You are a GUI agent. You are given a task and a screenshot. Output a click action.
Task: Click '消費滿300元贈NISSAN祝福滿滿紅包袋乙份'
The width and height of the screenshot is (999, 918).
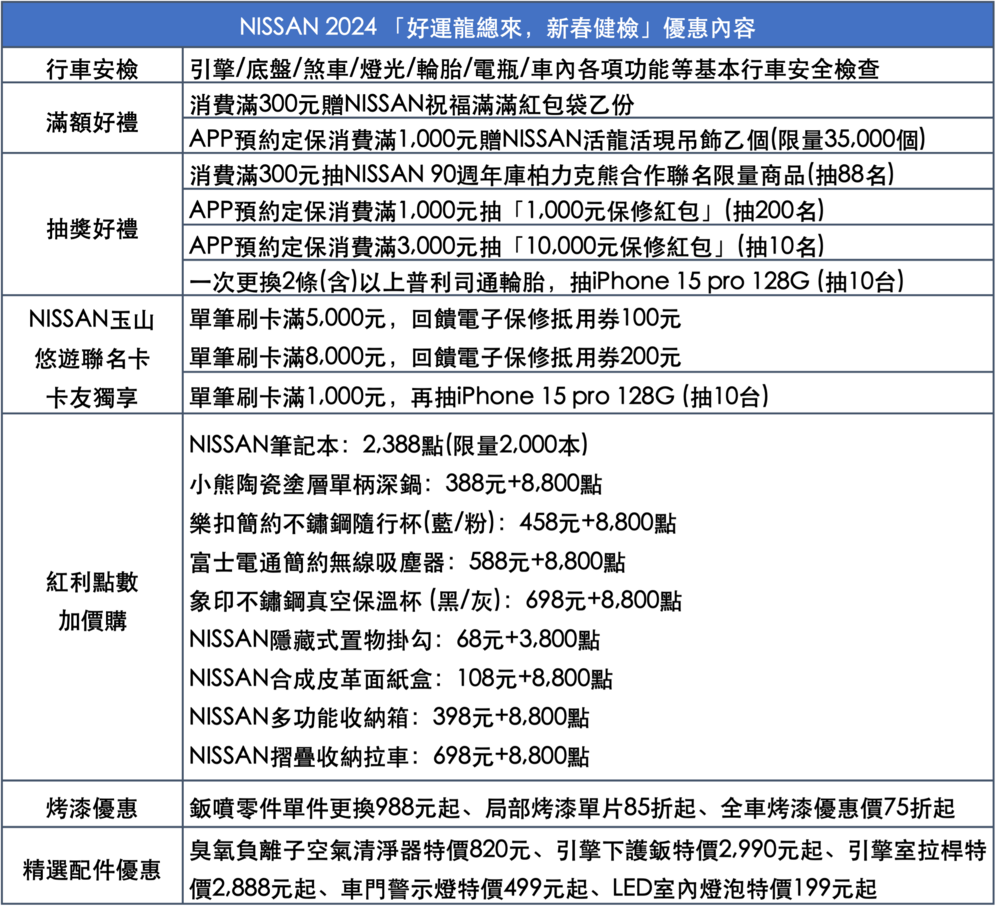coord(412,104)
